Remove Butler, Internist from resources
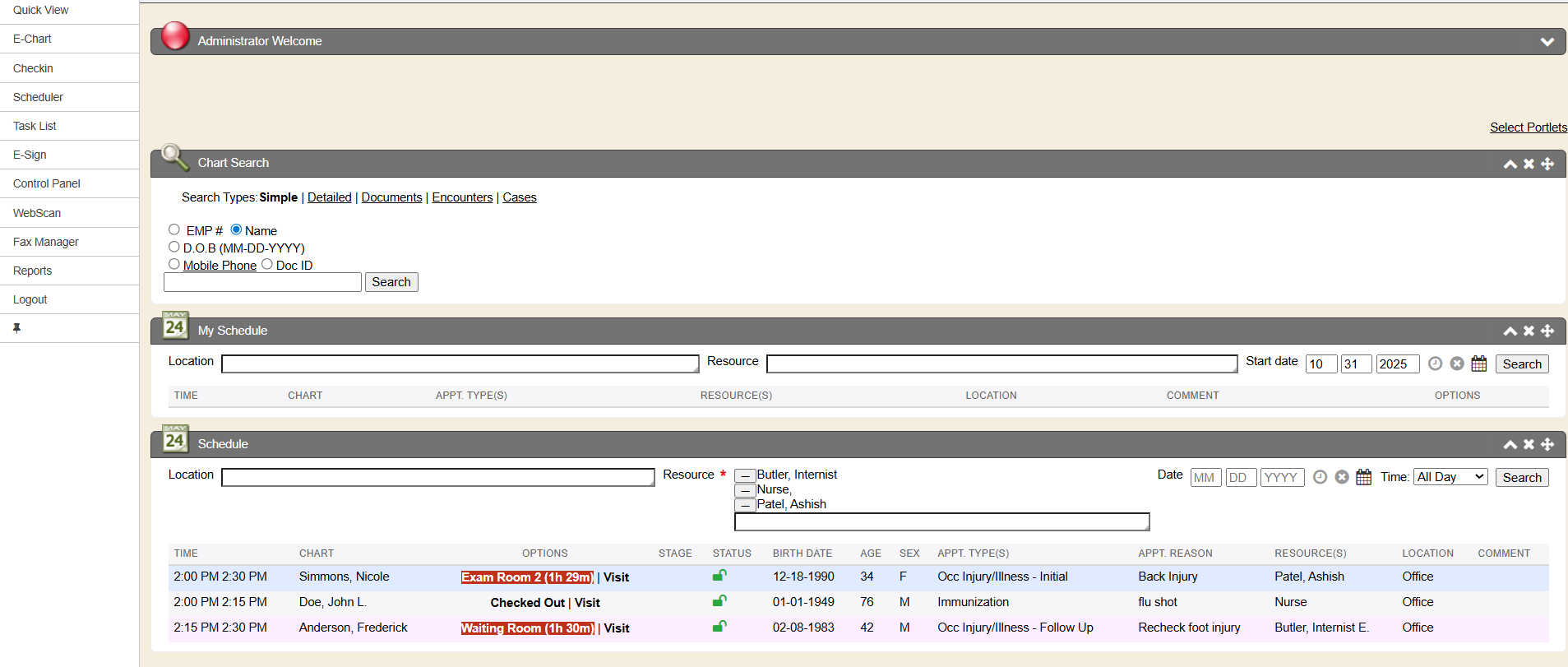 [x=745, y=475]
